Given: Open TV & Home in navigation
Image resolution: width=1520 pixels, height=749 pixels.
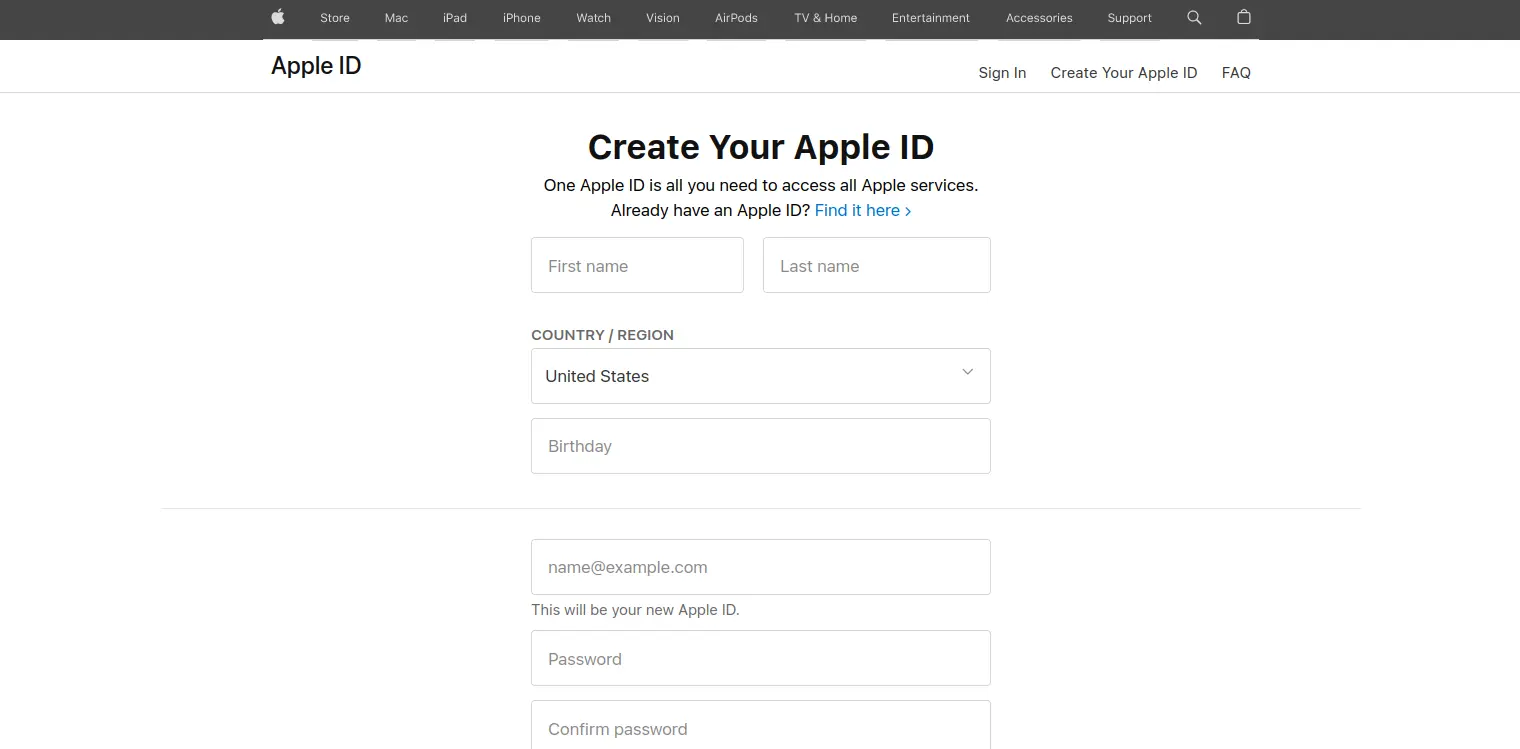Looking at the screenshot, I should click(x=826, y=18).
